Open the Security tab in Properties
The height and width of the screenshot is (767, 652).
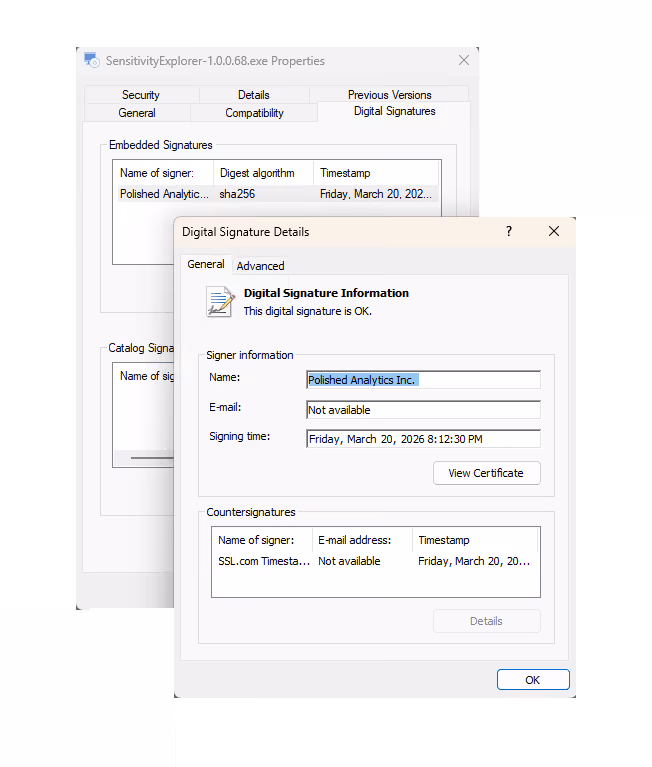click(x=141, y=94)
